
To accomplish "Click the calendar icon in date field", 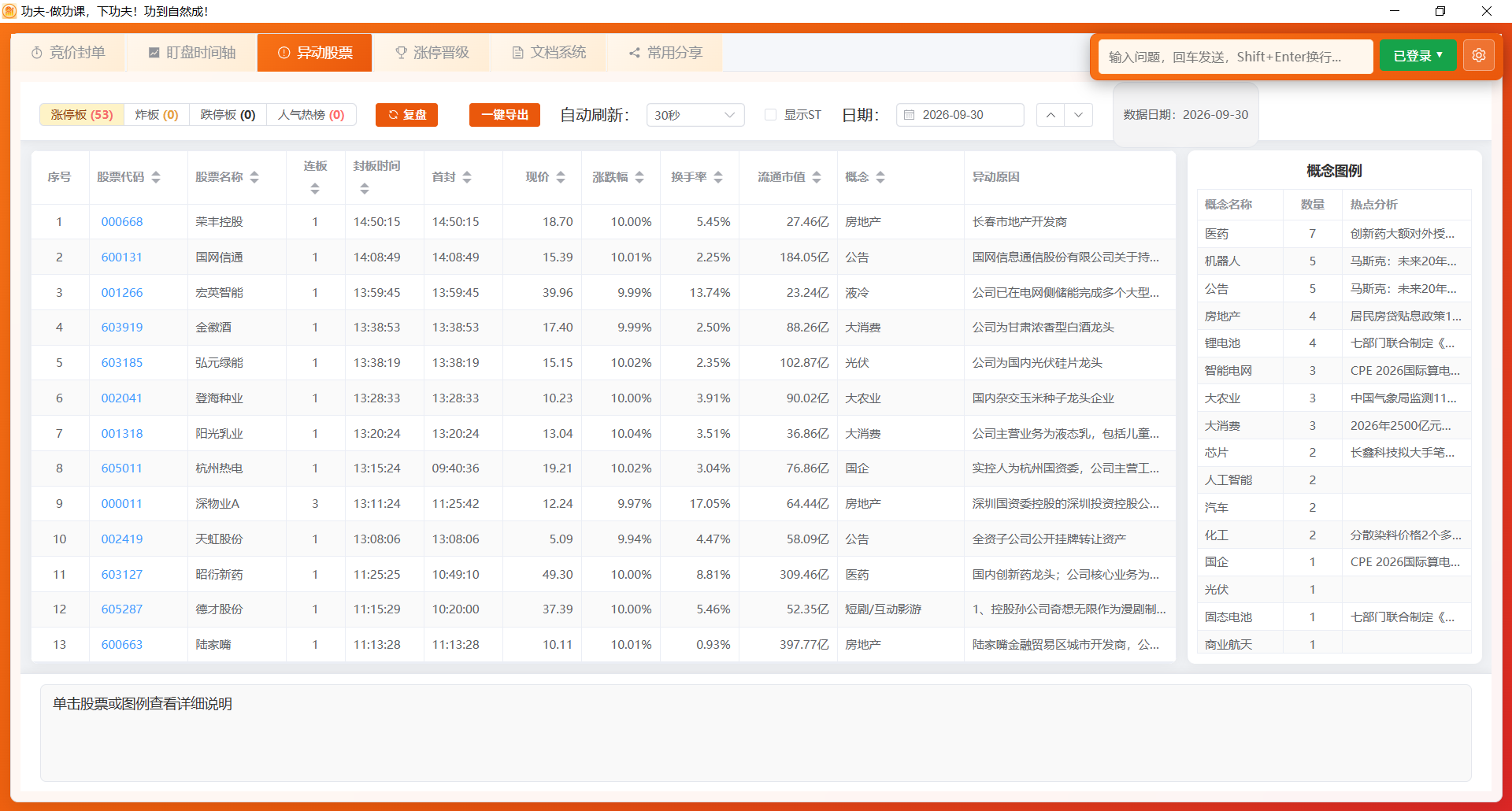I will pyautogui.click(x=909, y=115).
